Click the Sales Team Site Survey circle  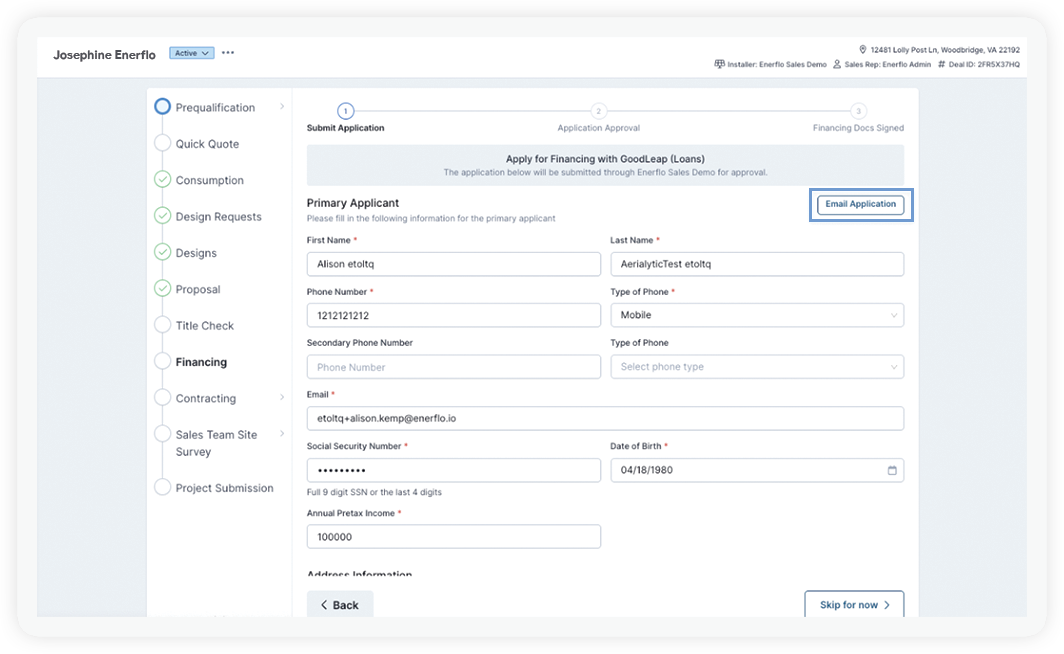162,434
